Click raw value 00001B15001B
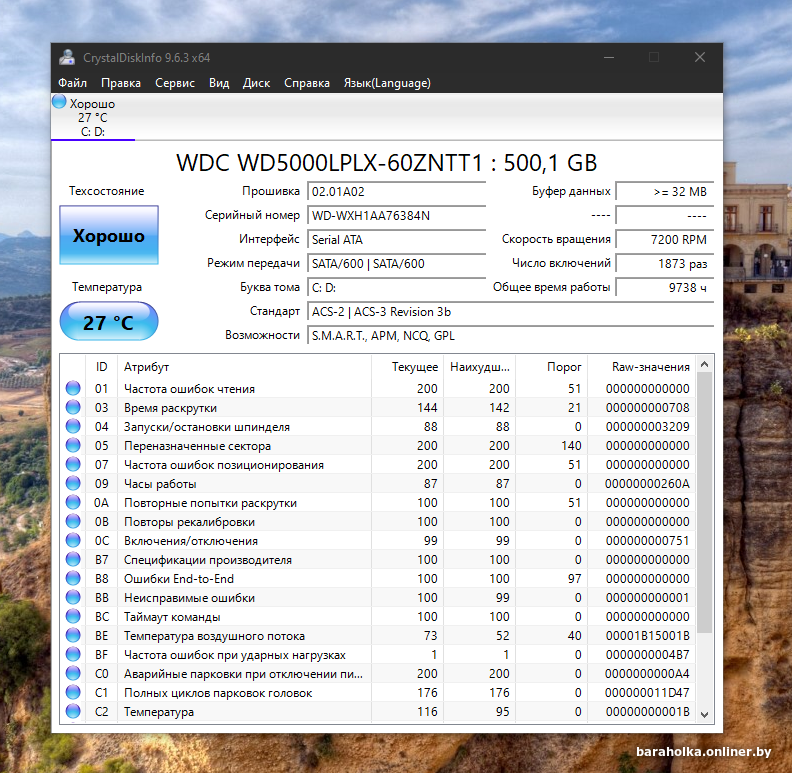Screen dimensions: 792x773 (x=647, y=636)
